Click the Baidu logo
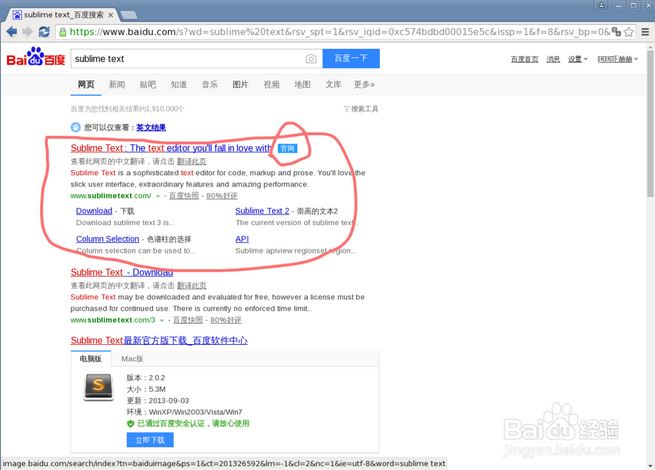 click(36, 57)
